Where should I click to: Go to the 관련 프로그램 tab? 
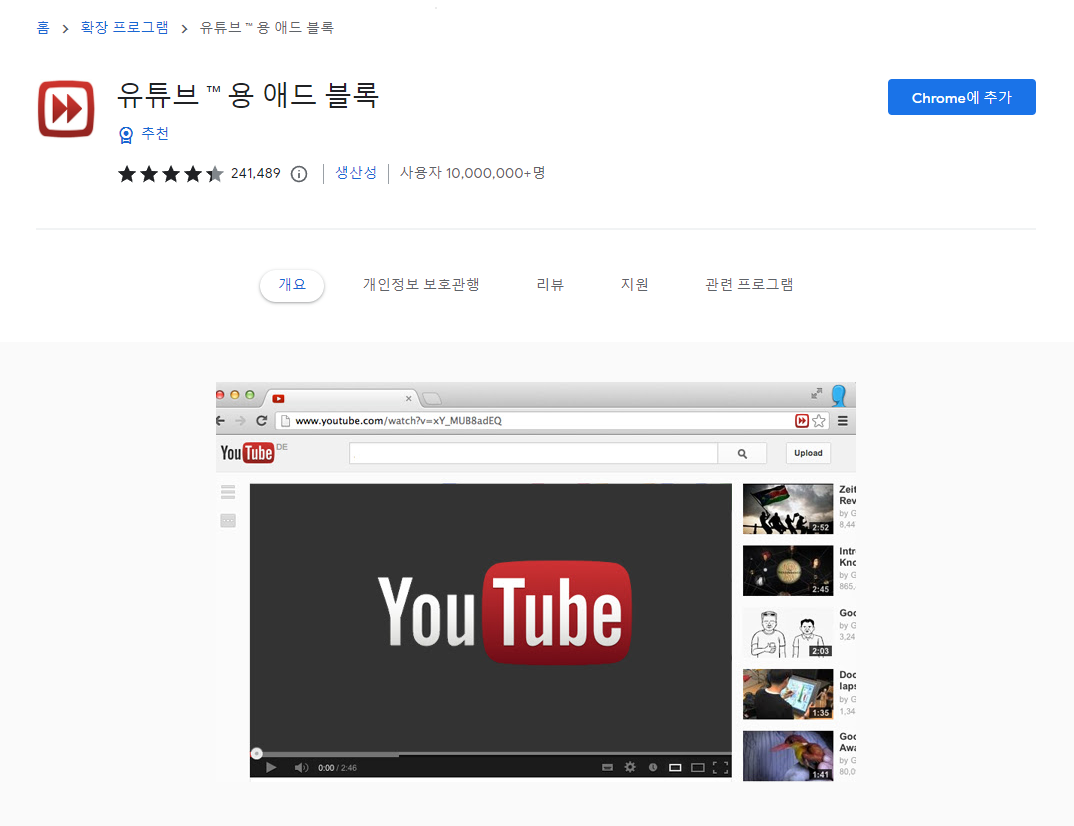(749, 285)
